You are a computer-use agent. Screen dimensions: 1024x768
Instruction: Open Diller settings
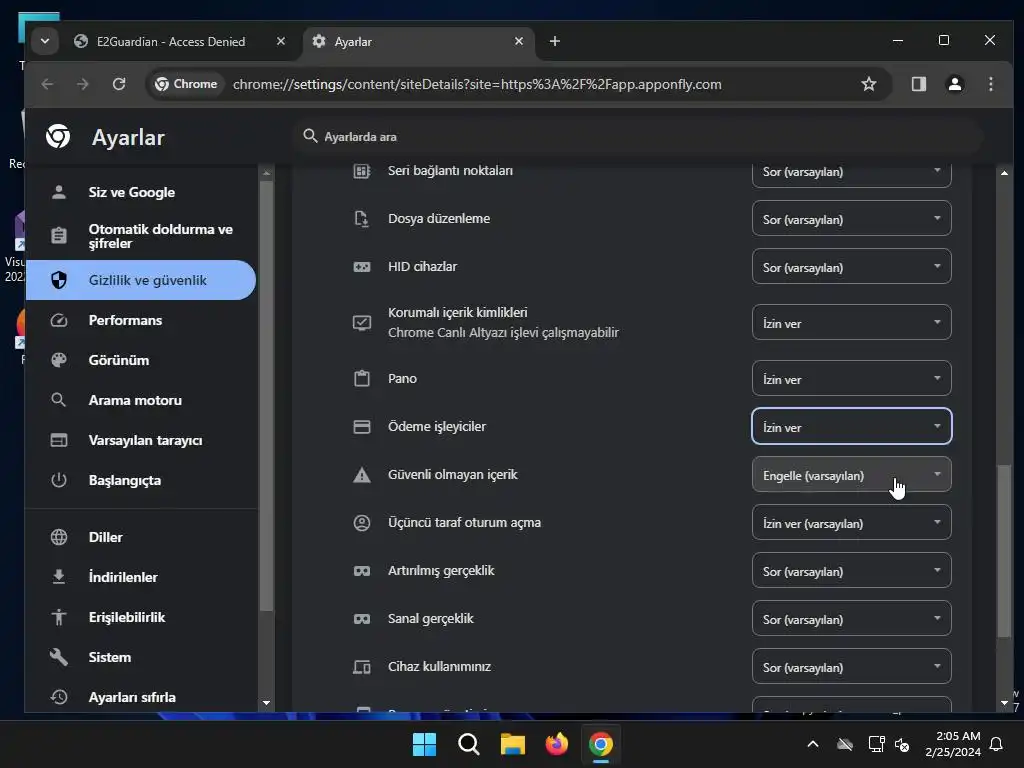tap(140, 537)
